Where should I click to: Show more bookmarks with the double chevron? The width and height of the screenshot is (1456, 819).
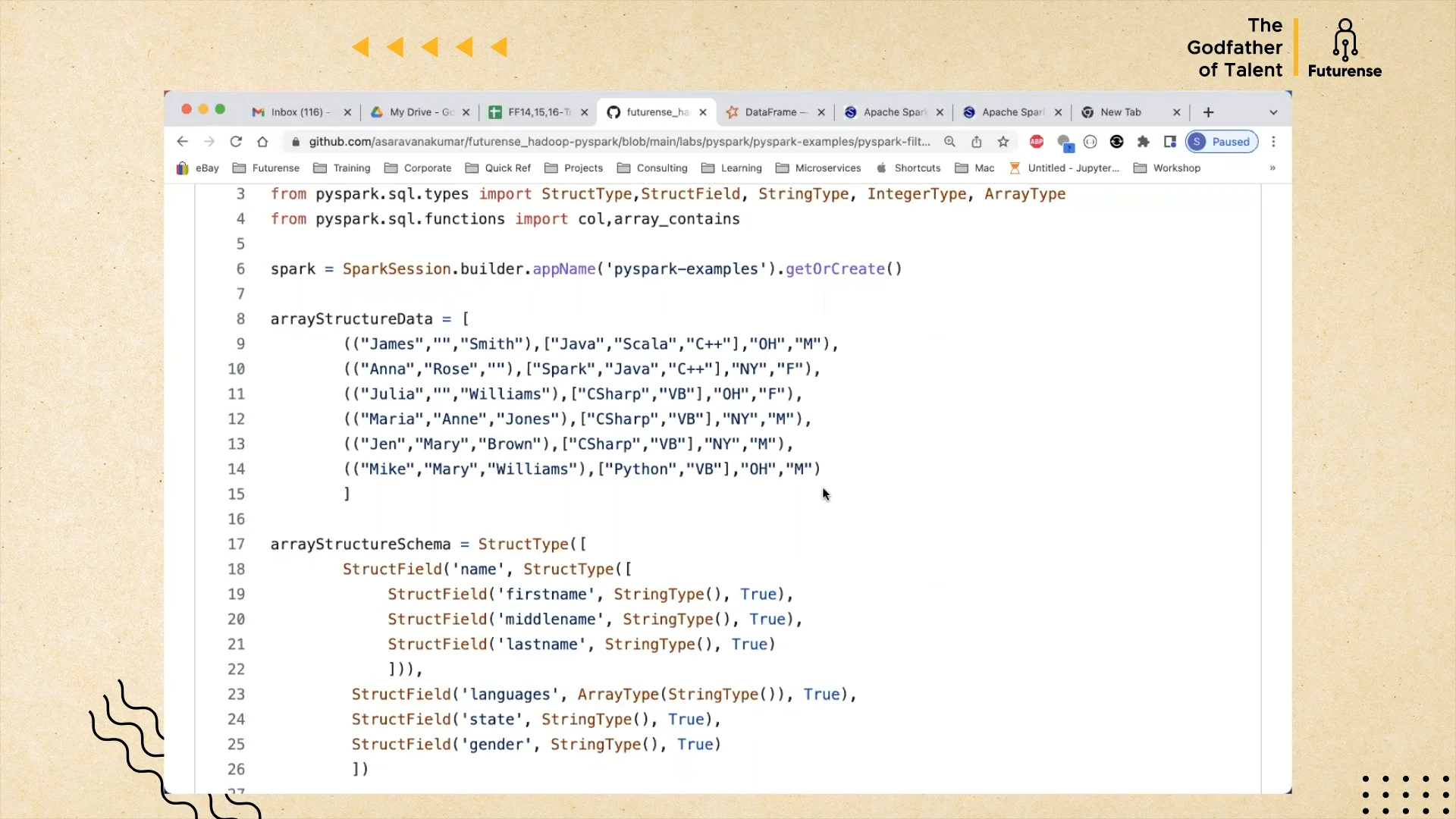click(x=1272, y=168)
